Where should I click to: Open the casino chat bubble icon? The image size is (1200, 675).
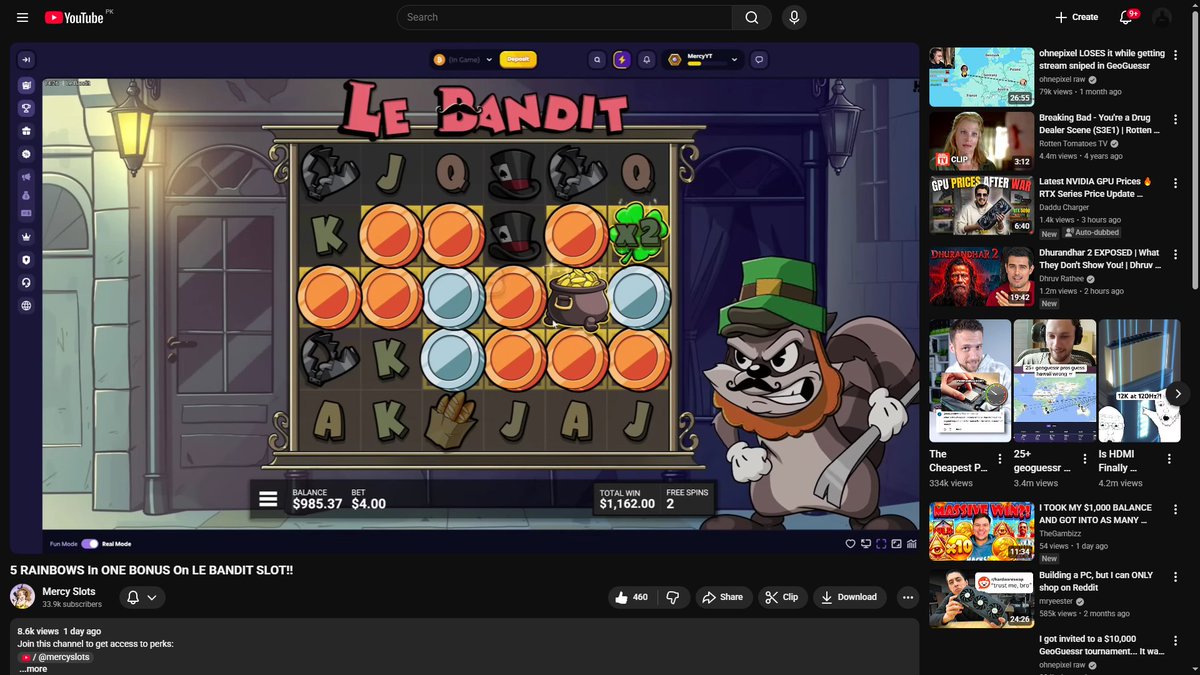click(x=759, y=60)
